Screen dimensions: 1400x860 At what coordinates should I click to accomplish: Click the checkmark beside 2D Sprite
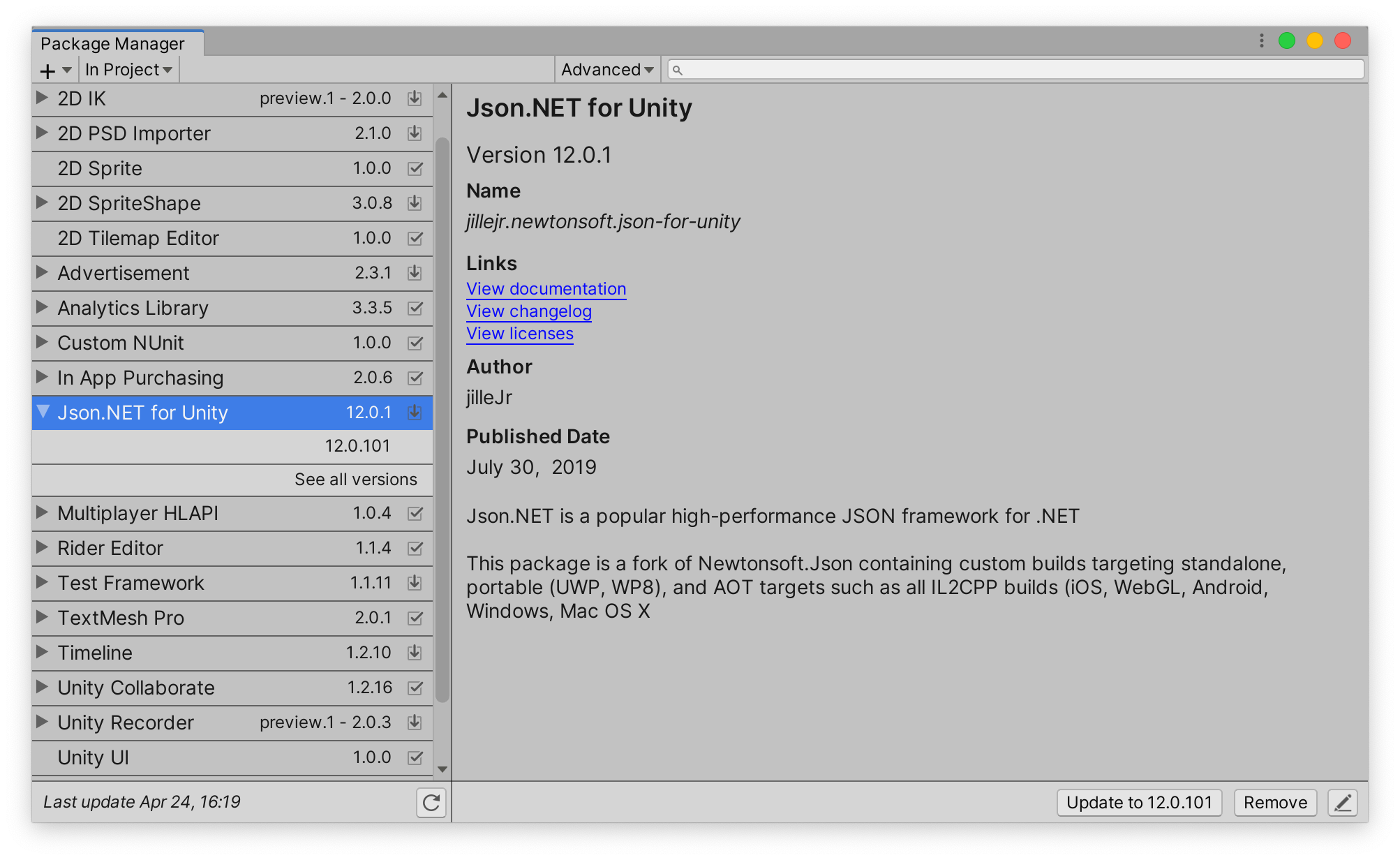point(415,168)
